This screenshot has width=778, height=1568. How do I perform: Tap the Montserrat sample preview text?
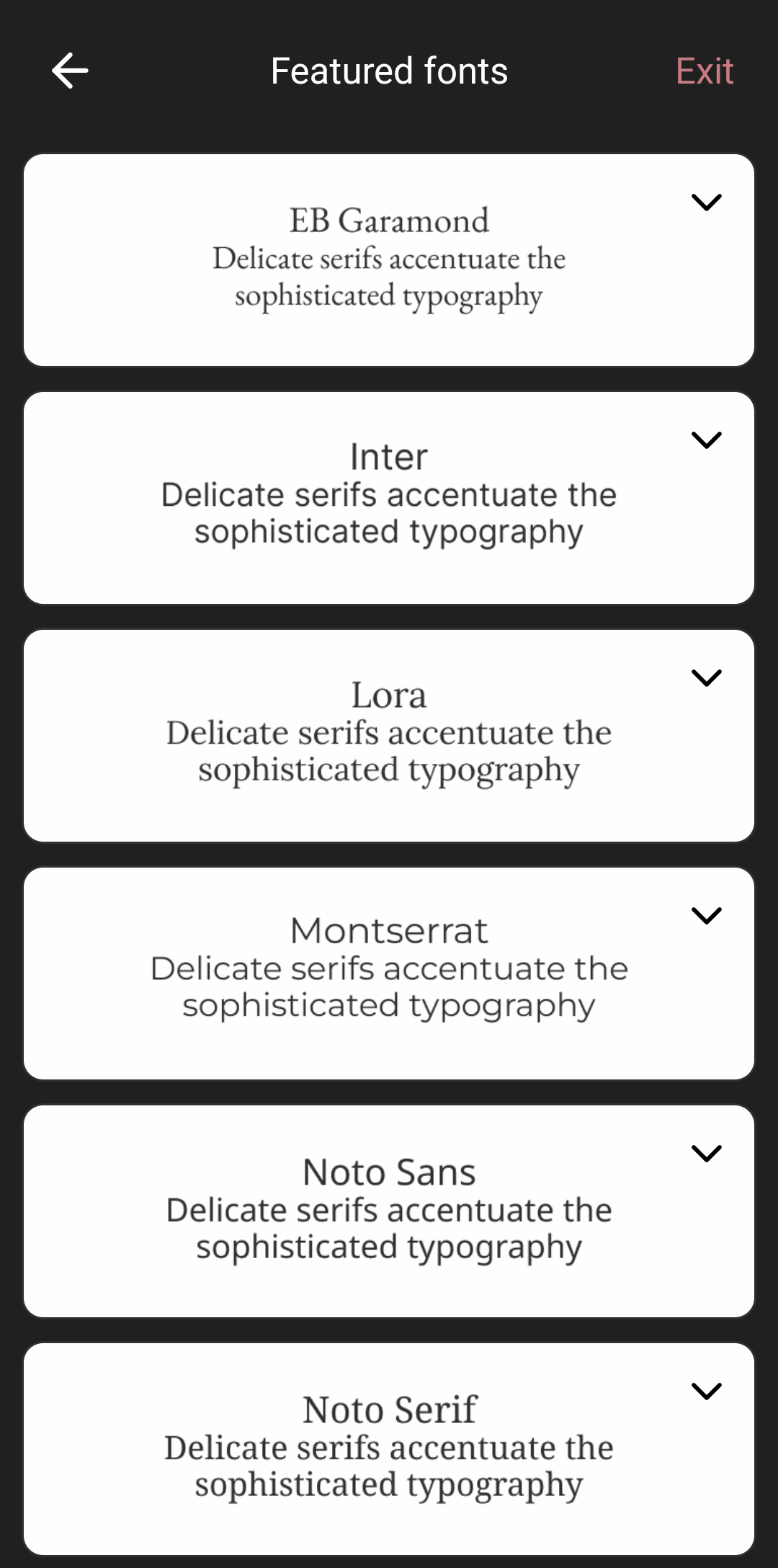[389, 987]
